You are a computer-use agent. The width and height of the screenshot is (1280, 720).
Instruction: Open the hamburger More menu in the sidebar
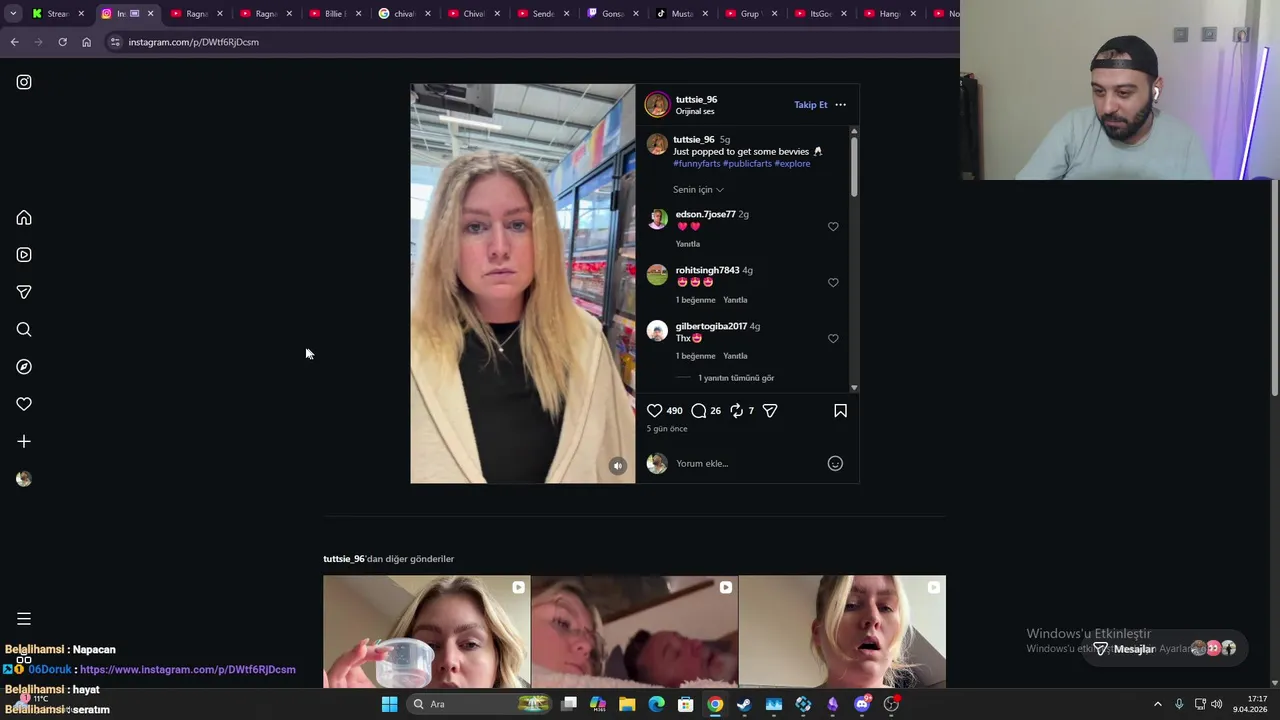(24, 619)
